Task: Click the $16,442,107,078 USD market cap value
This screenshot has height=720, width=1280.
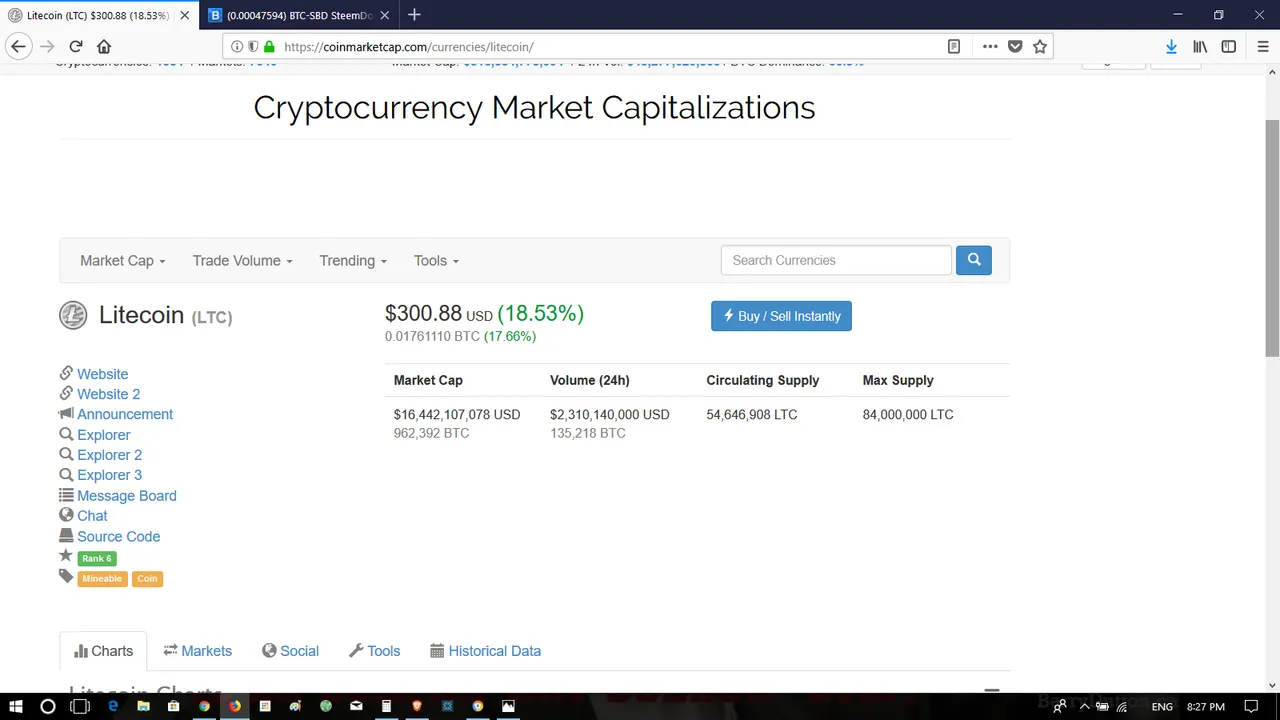Action: click(x=457, y=414)
